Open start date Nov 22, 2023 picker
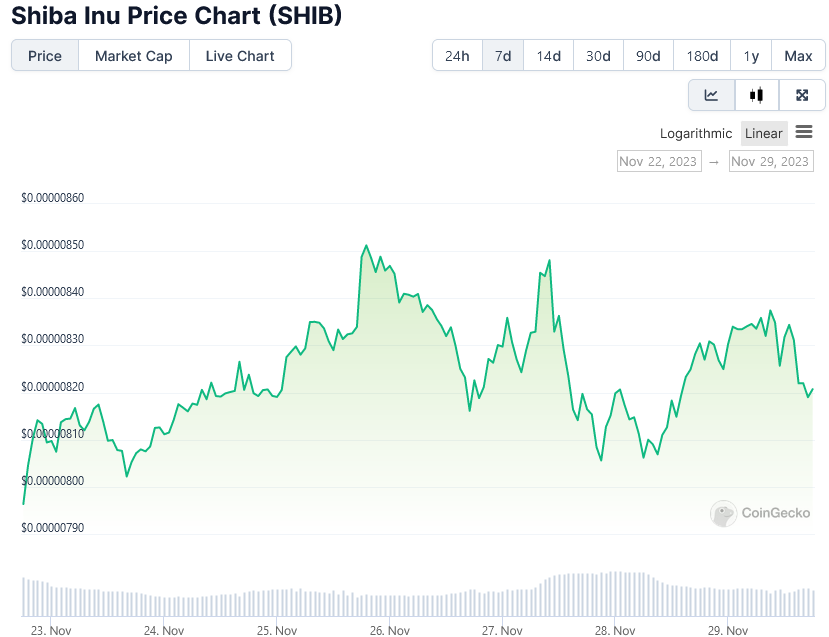The image size is (829, 637). coord(659,161)
